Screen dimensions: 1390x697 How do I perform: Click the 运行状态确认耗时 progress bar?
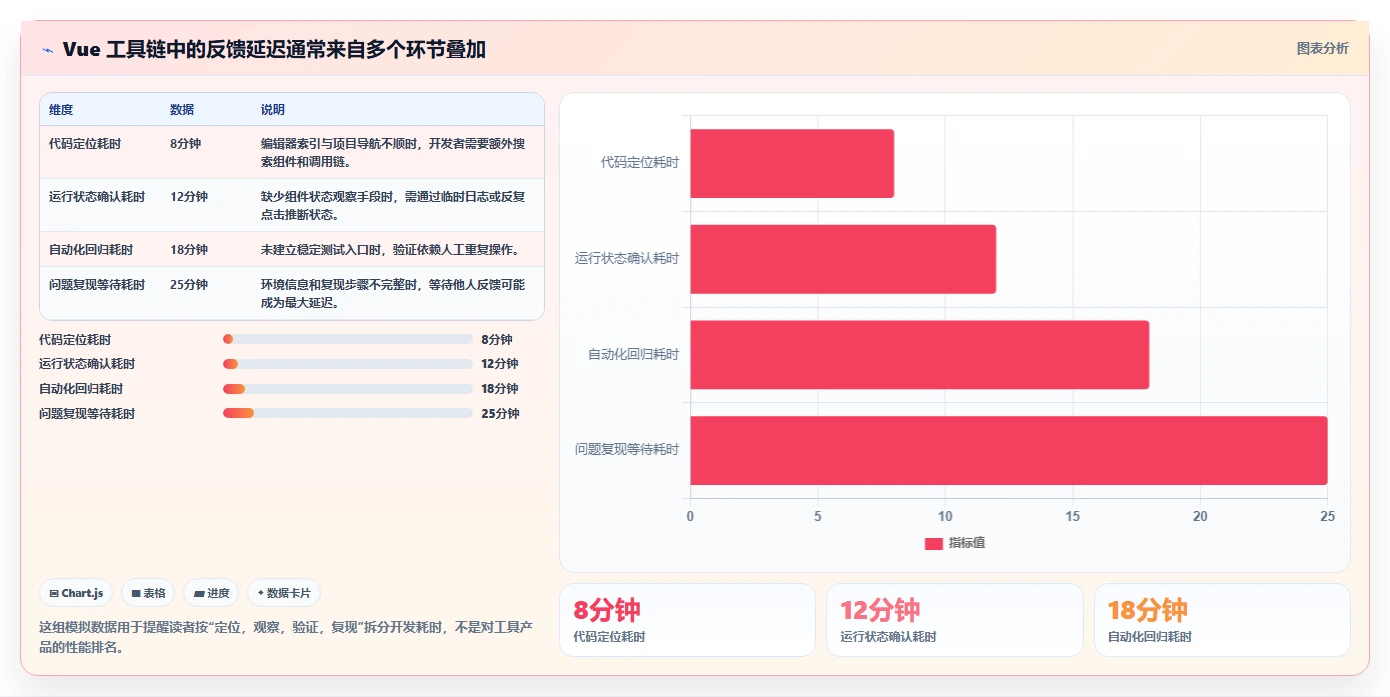point(348,364)
